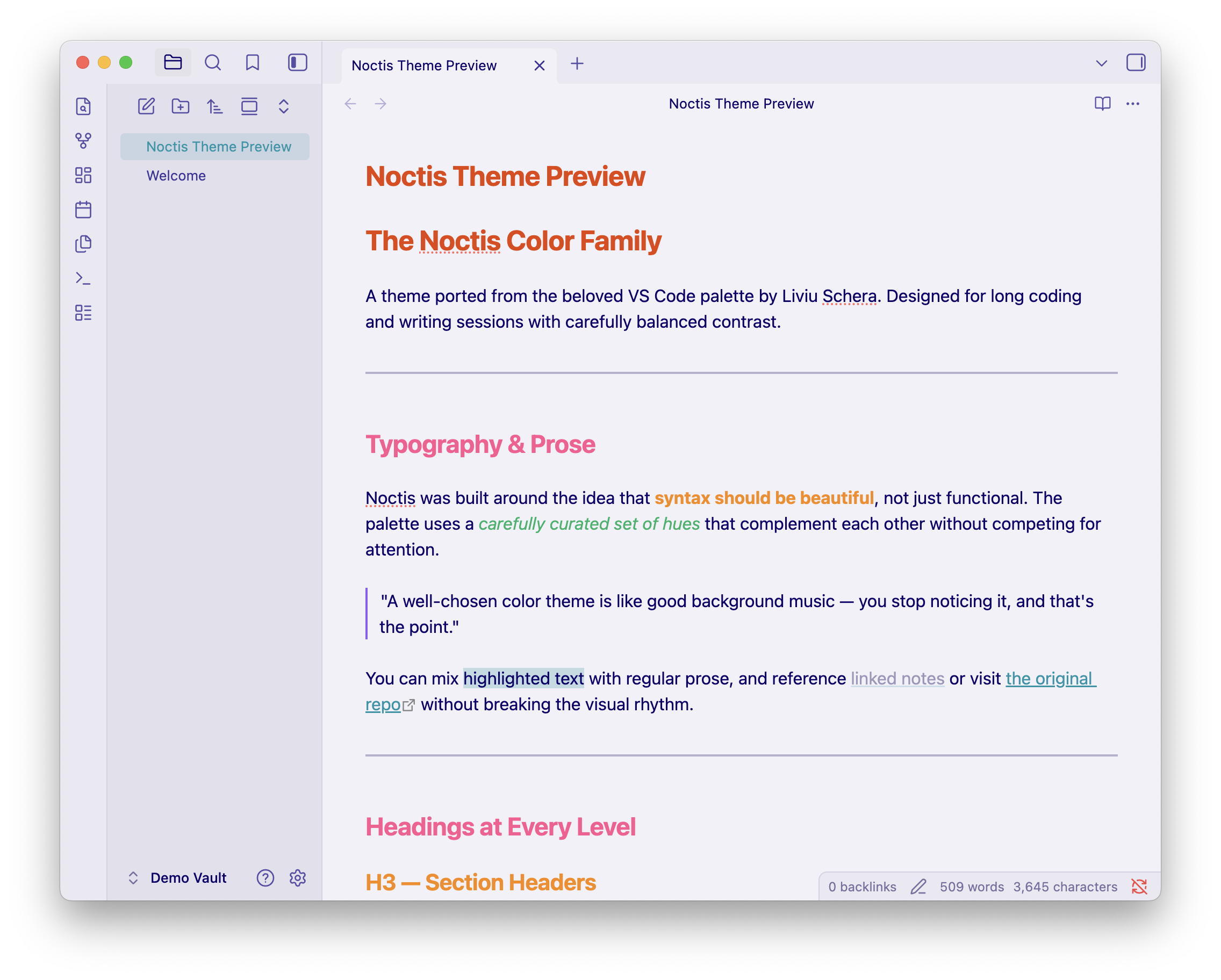1221x980 pixels.
Task: Click 0 backlinks in status bar
Action: [862, 887]
